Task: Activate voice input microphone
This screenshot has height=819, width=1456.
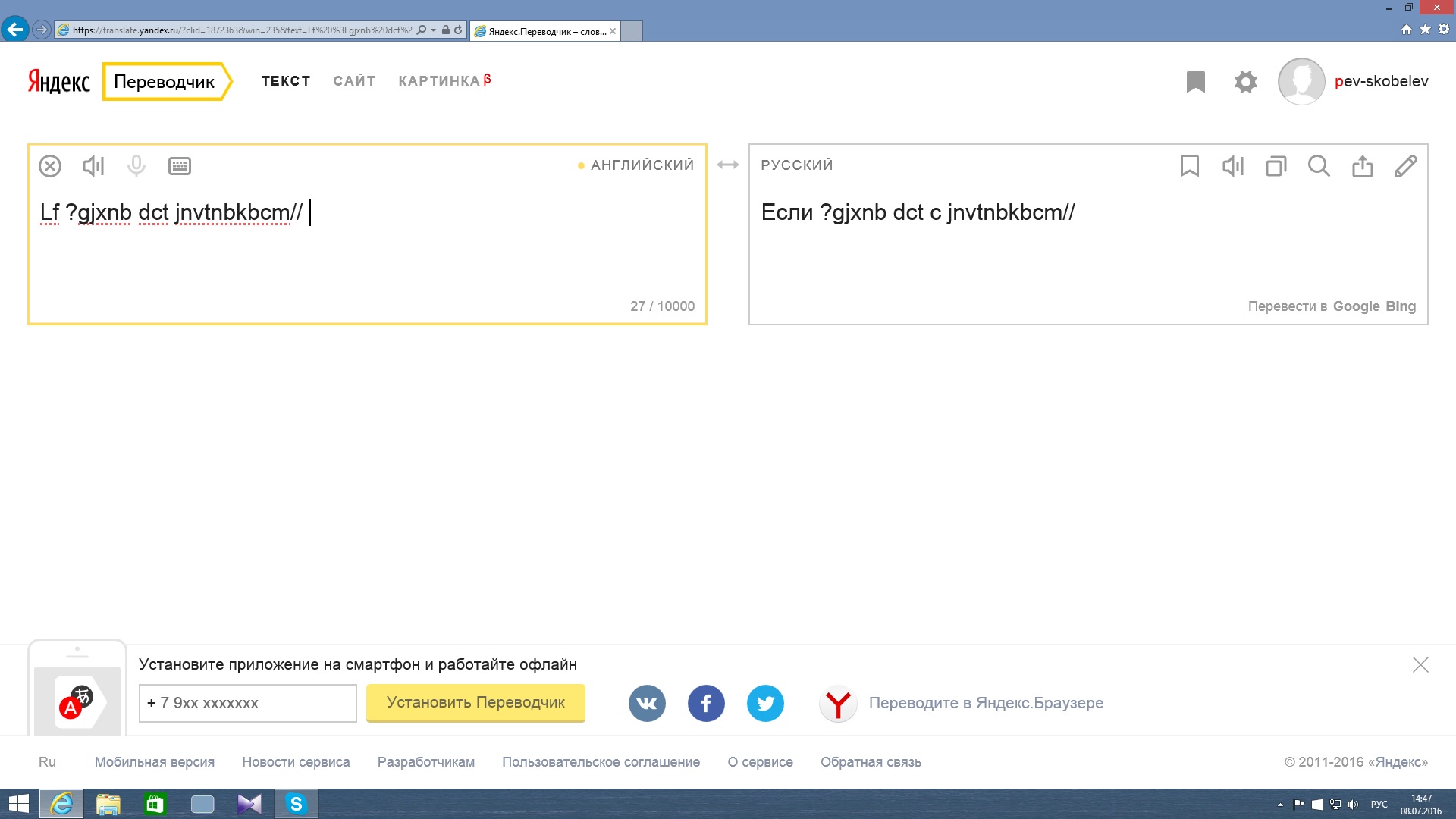Action: tap(136, 166)
